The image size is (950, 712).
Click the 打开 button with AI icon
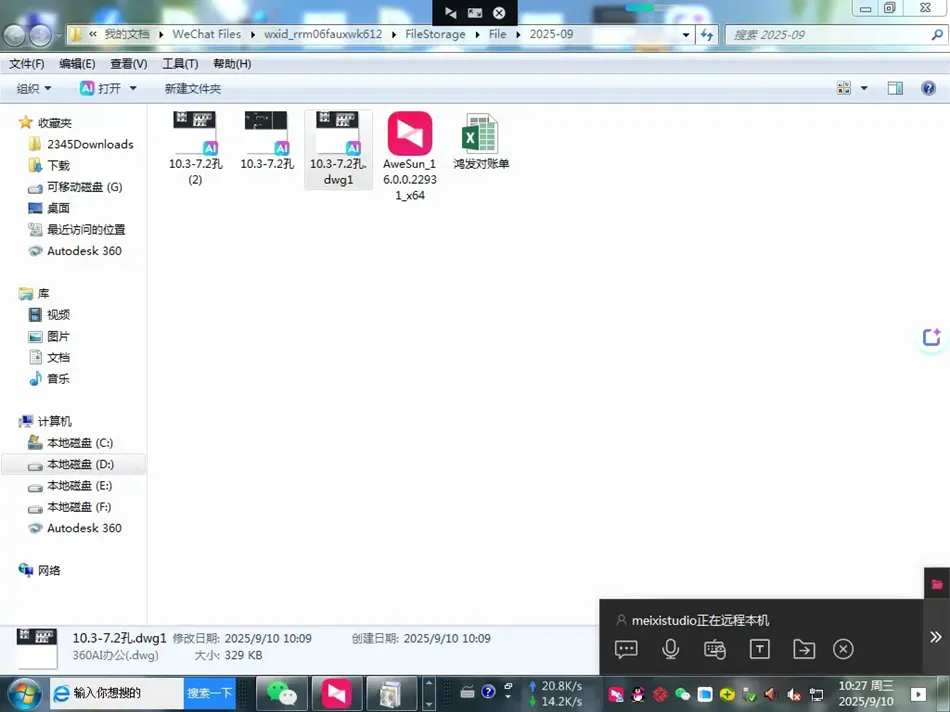(x=101, y=88)
